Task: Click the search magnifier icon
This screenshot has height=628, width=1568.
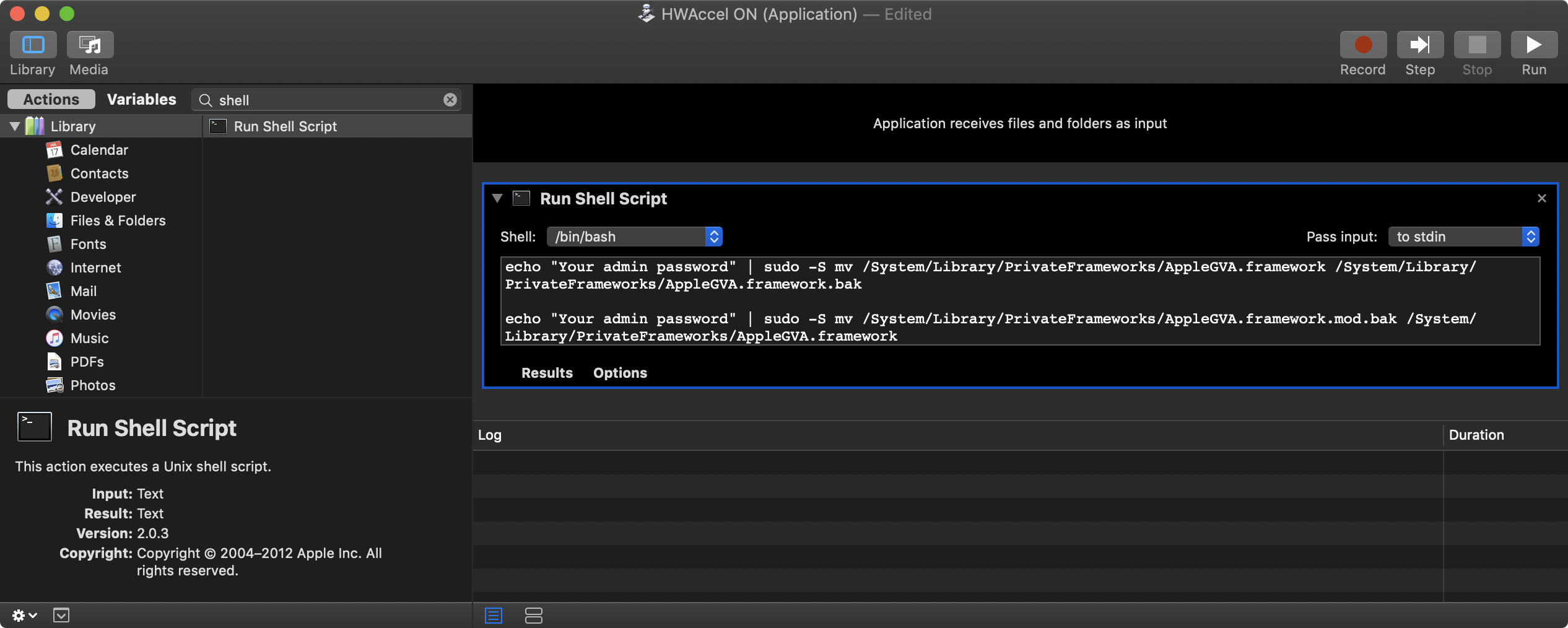Action: [x=206, y=100]
